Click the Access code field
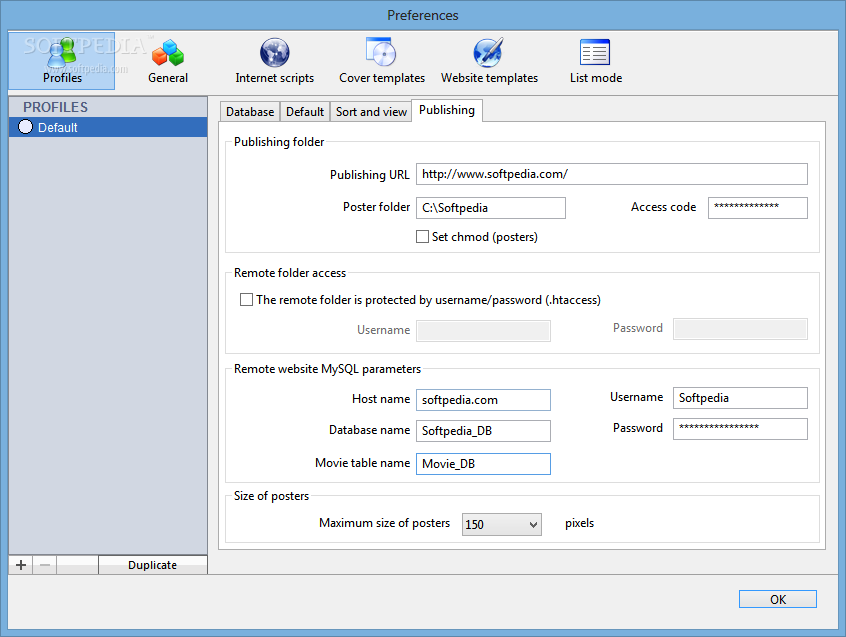 click(x=758, y=208)
